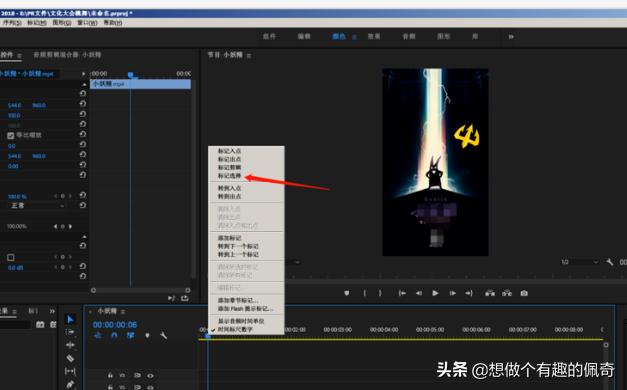Choose 标记入点 in context menu

(229, 151)
